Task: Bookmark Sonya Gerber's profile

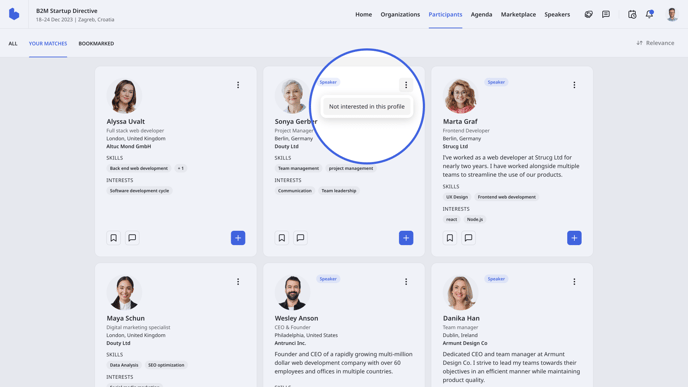Action: (282, 238)
